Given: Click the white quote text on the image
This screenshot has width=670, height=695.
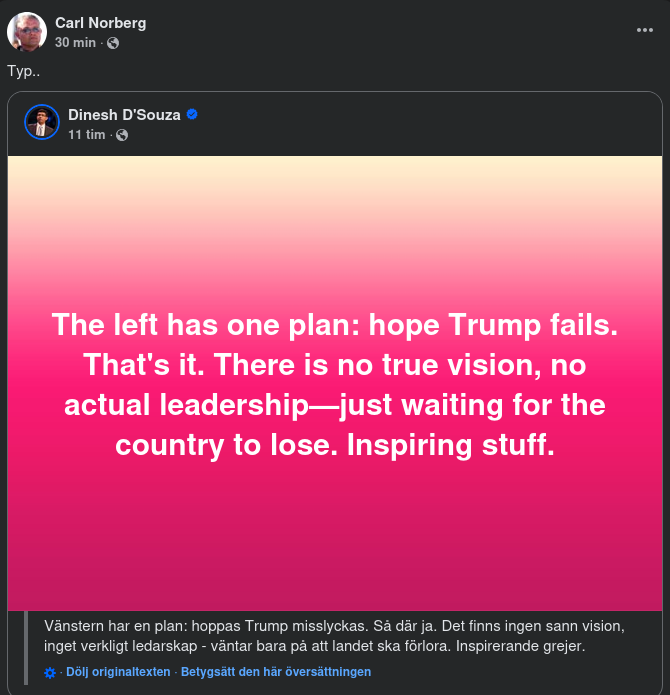Looking at the screenshot, I should click(335, 384).
